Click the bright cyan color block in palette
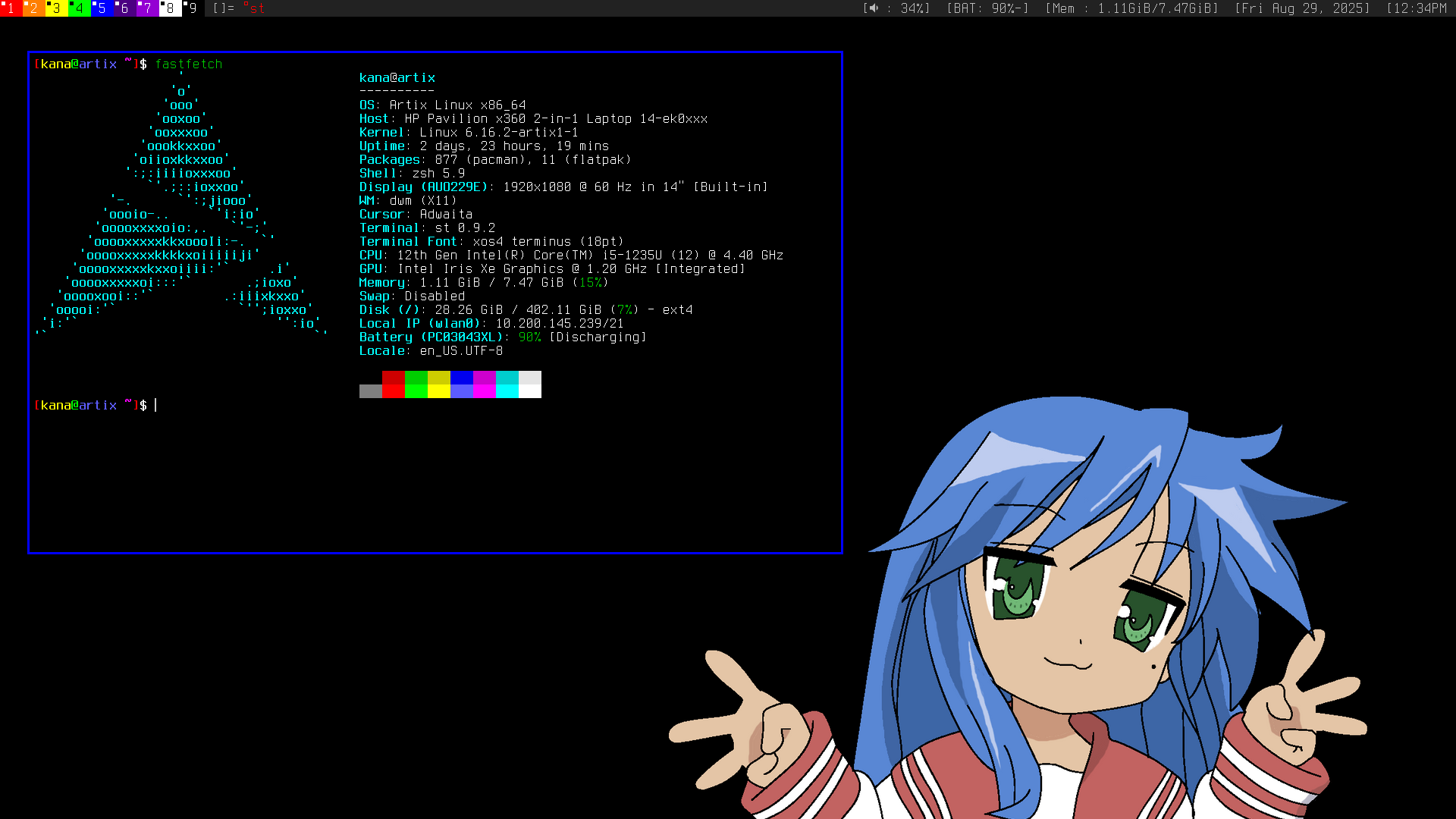Viewport: 1456px width, 819px height. click(x=507, y=391)
